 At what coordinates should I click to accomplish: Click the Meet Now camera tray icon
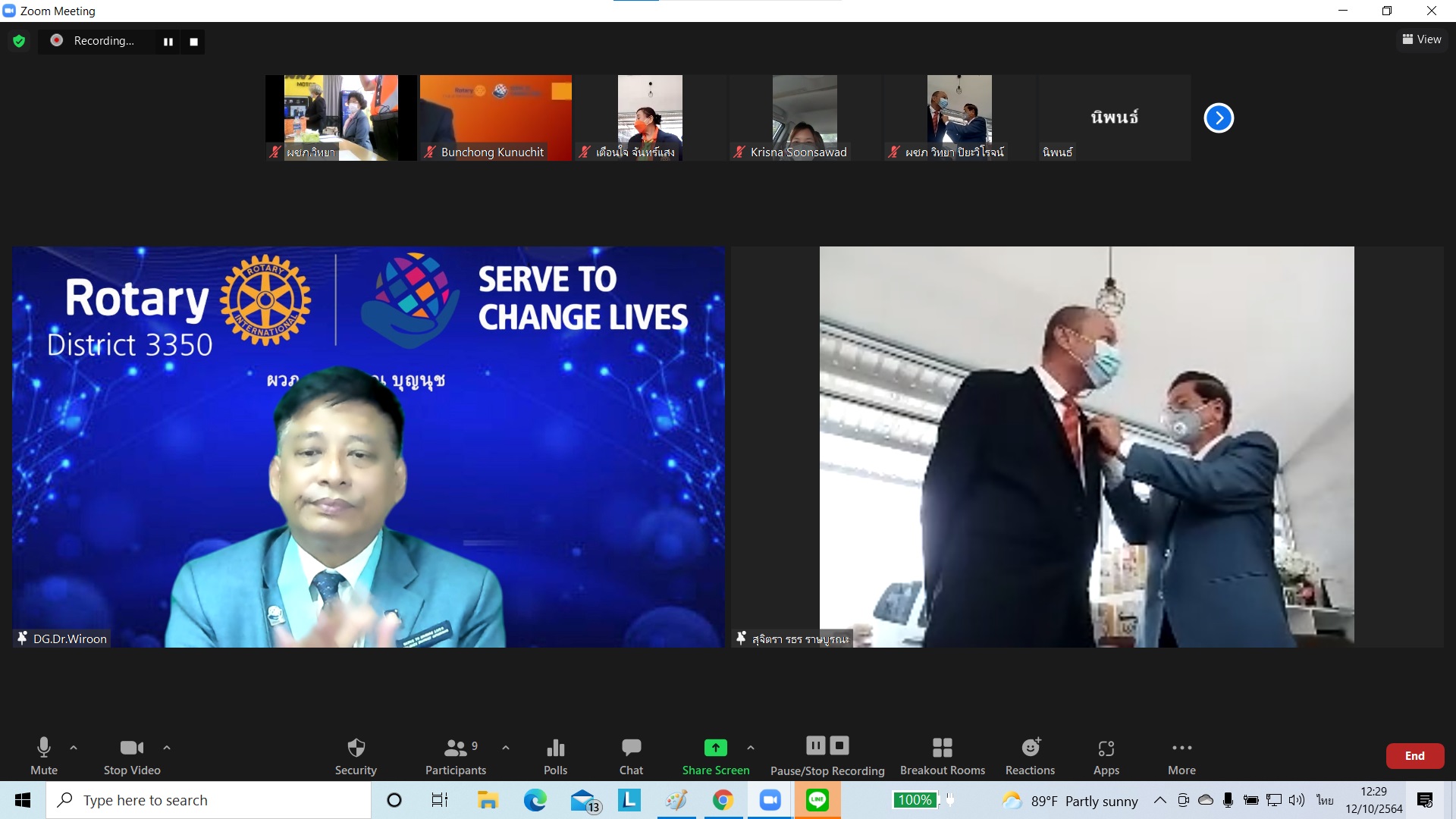coord(1183,800)
